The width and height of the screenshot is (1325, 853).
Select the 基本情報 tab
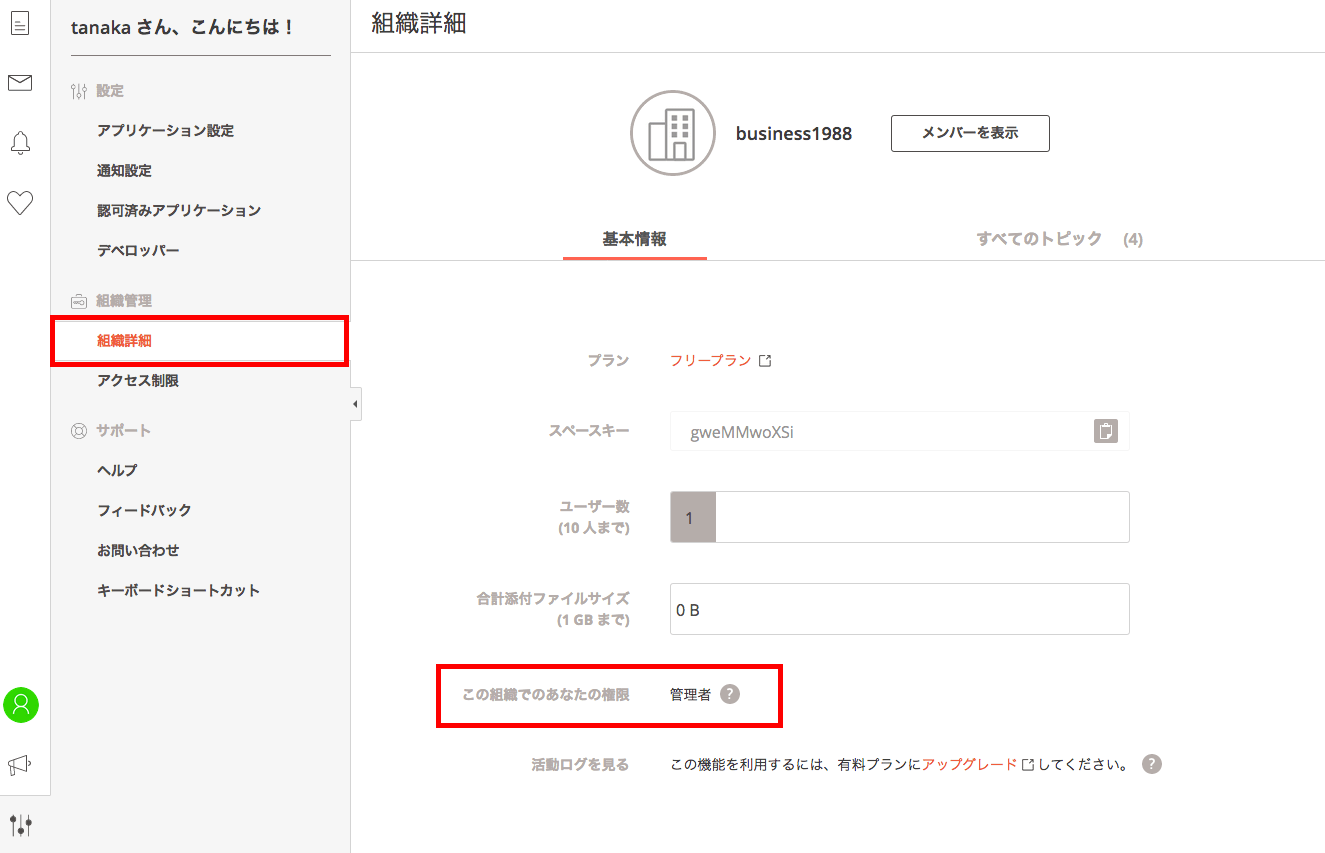pos(634,239)
